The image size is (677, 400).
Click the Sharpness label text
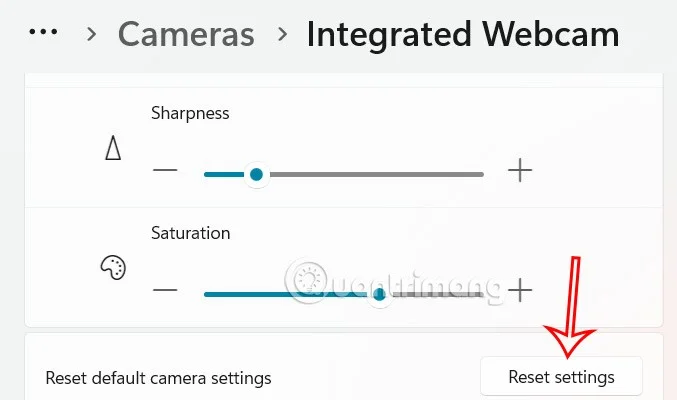(x=190, y=113)
